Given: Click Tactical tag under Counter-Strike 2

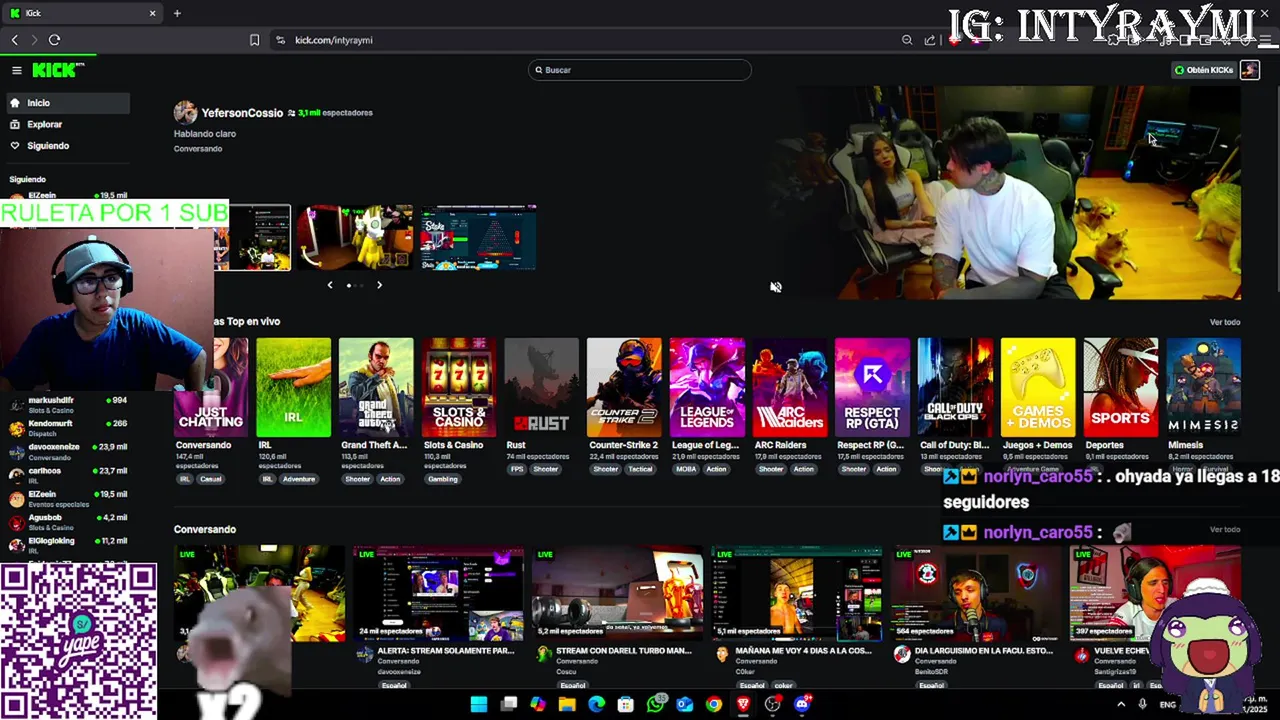Looking at the screenshot, I should [640, 469].
